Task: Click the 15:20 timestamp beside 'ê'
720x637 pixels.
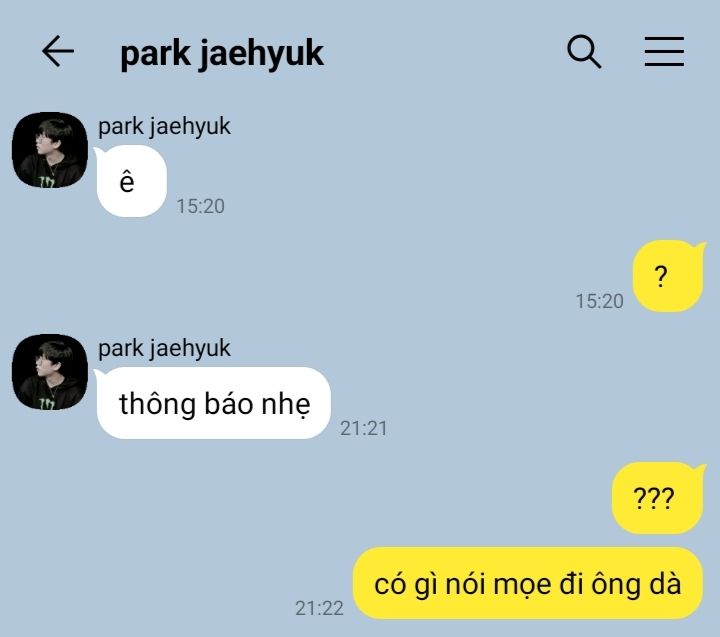Action: coord(201,206)
